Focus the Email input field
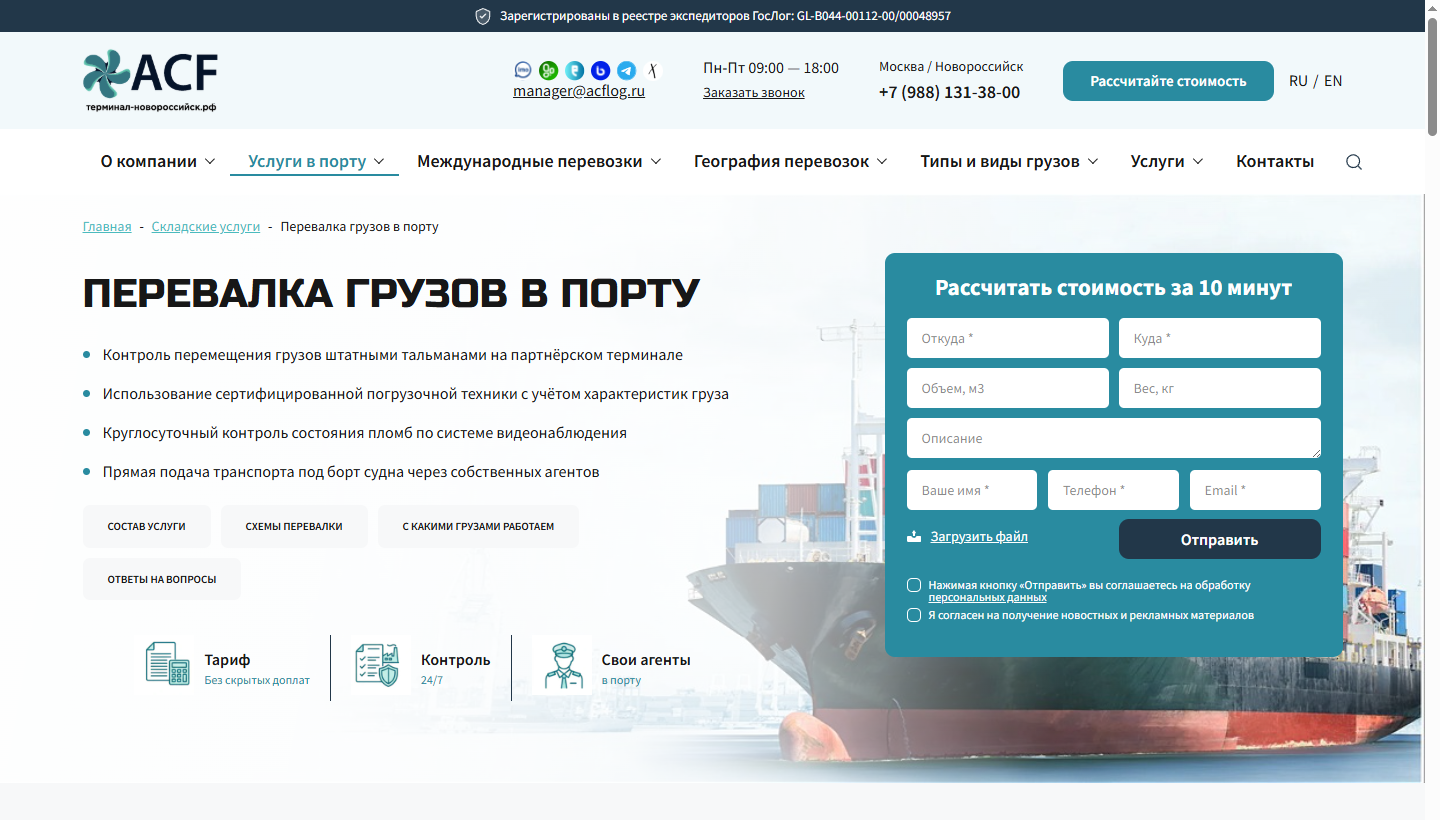Image resolution: width=1440 pixels, height=820 pixels. 1255,490
